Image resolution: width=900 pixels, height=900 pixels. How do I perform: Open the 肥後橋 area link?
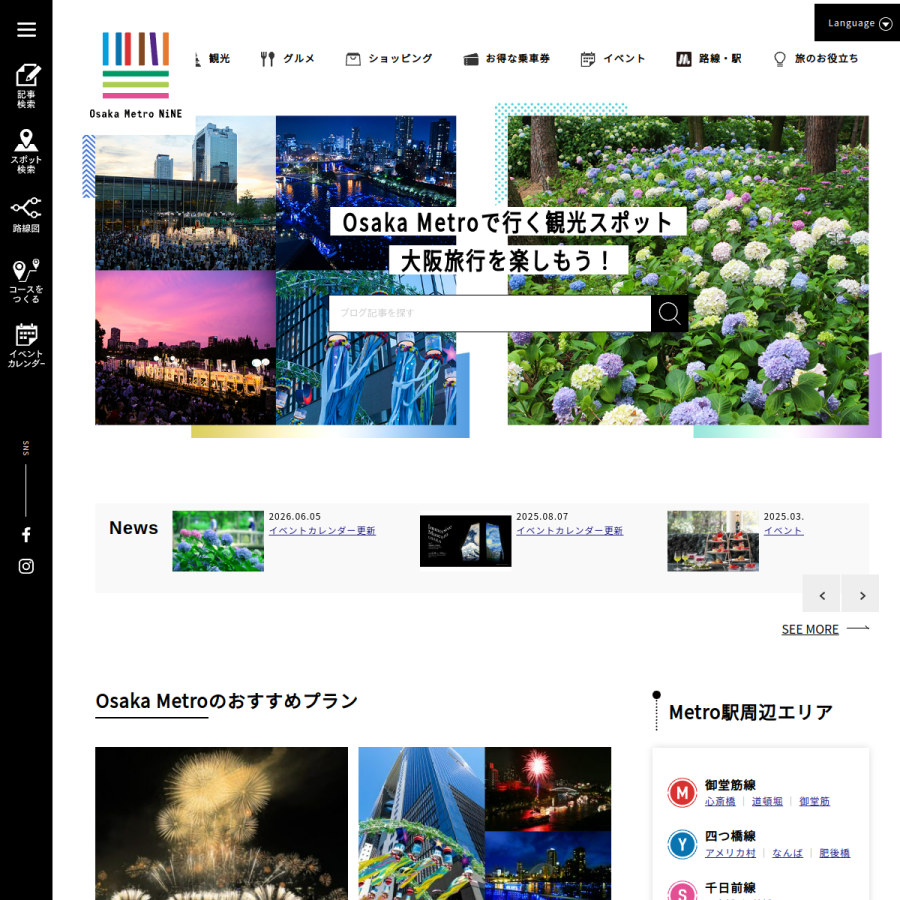point(834,853)
